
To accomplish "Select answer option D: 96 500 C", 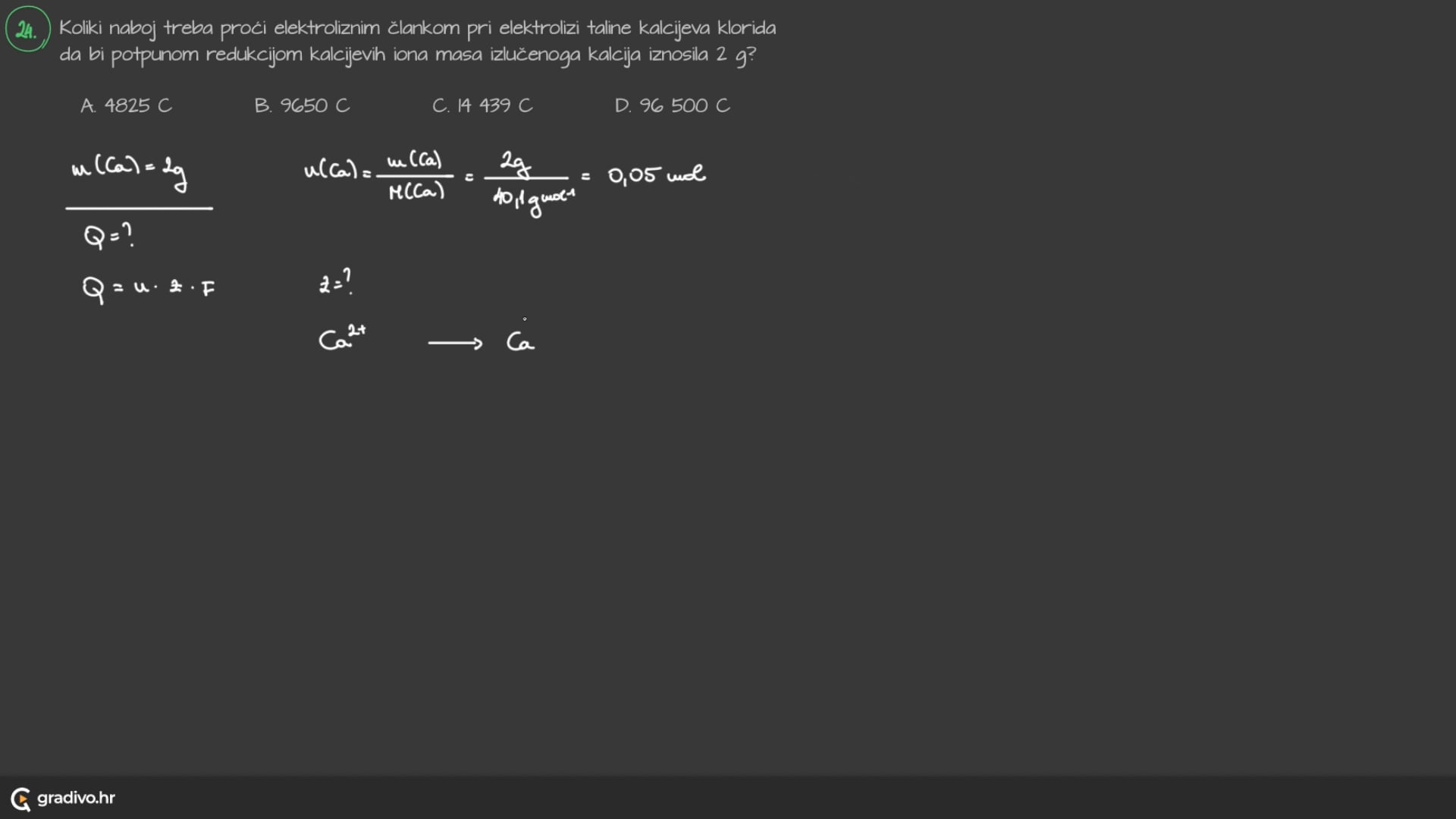I will 671,104.
